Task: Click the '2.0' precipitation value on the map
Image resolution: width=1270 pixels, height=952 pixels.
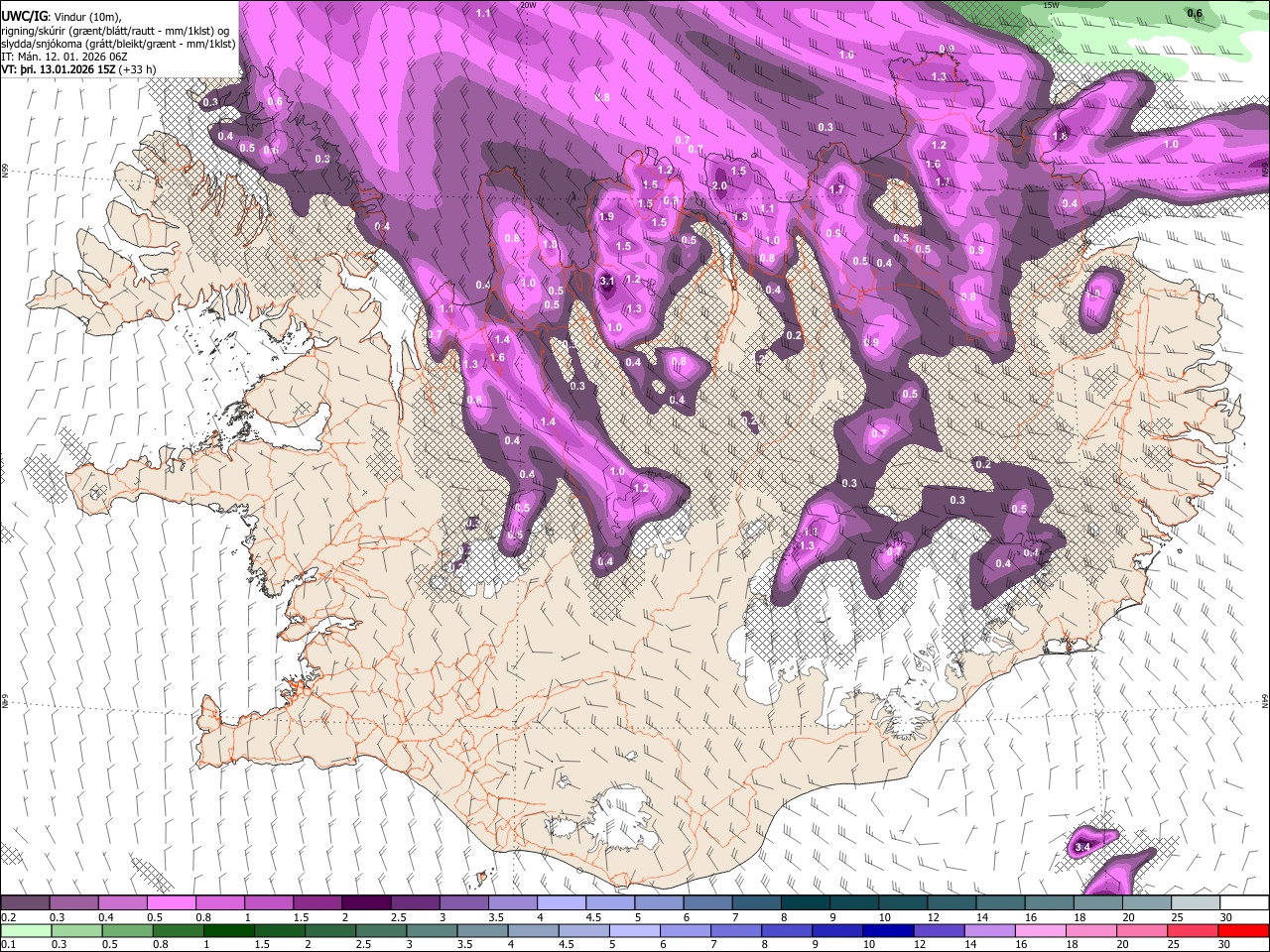Action: click(720, 186)
